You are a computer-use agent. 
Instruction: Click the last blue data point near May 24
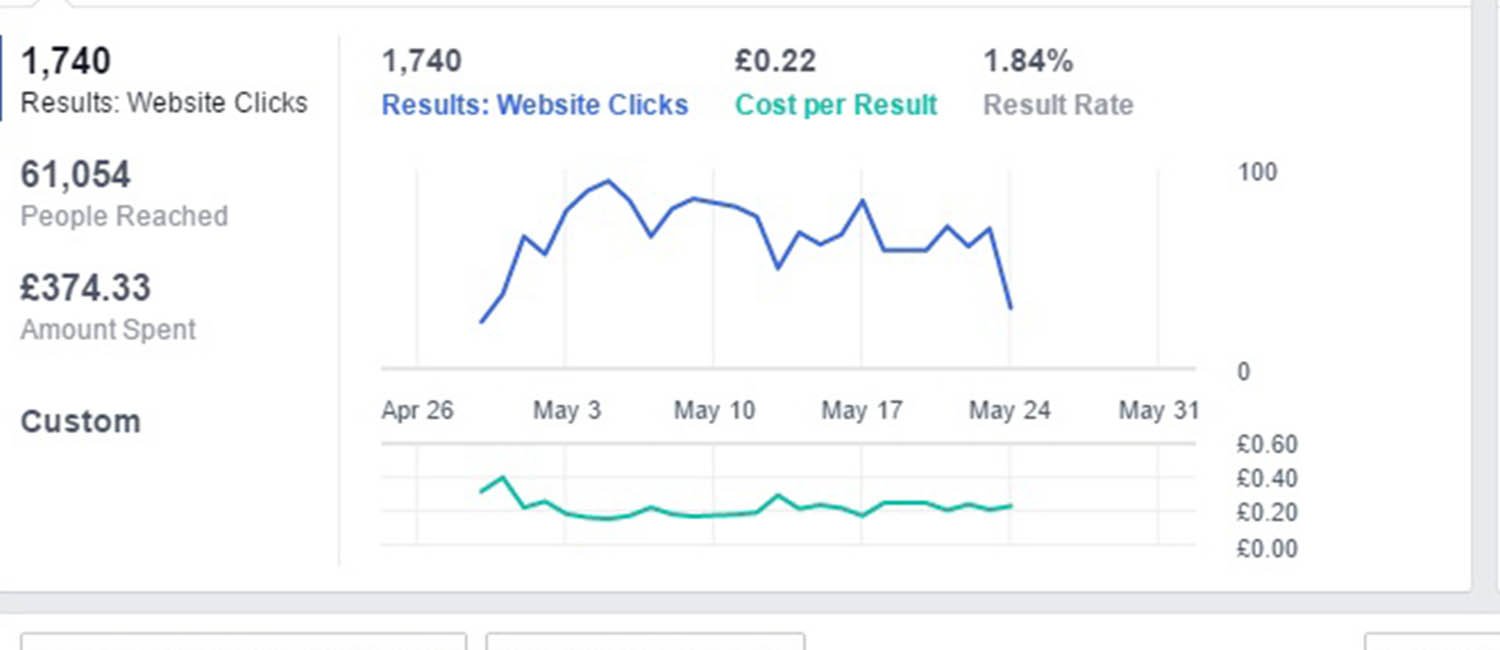click(1011, 307)
